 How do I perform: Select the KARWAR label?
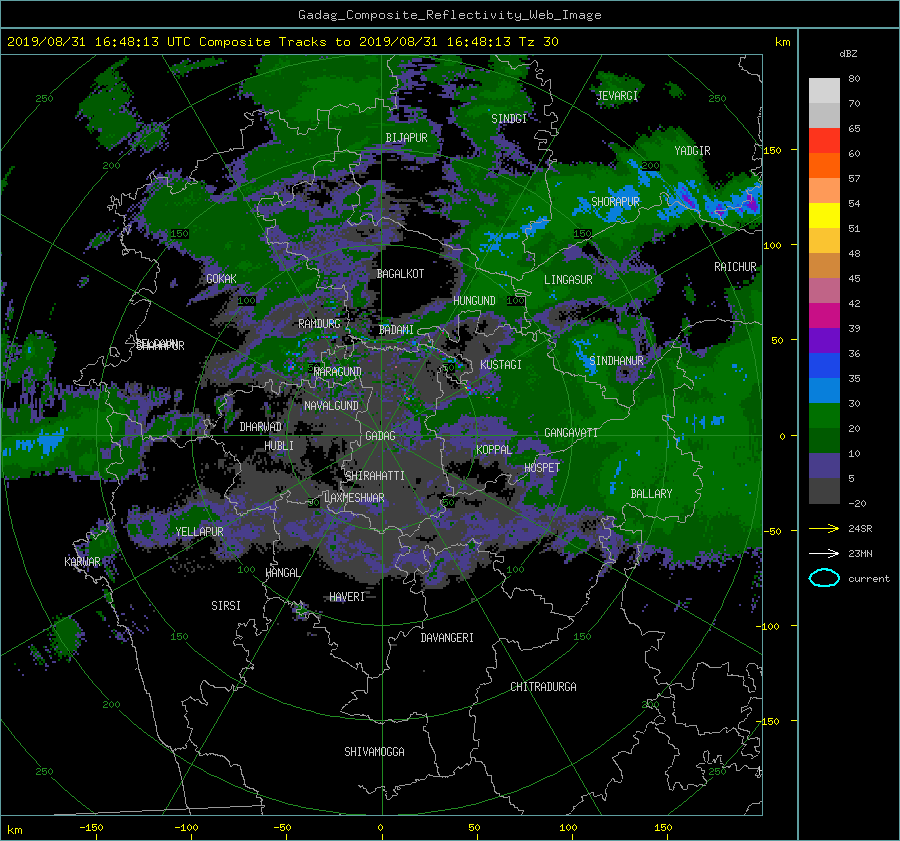click(x=82, y=562)
